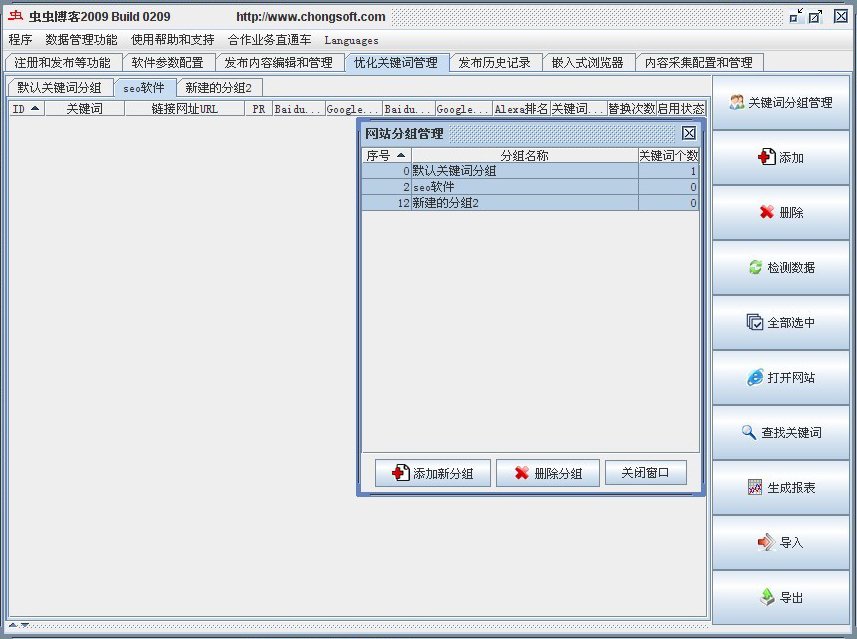Click the 关闭窗口 button
The height and width of the screenshot is (639, 857).
645,472
